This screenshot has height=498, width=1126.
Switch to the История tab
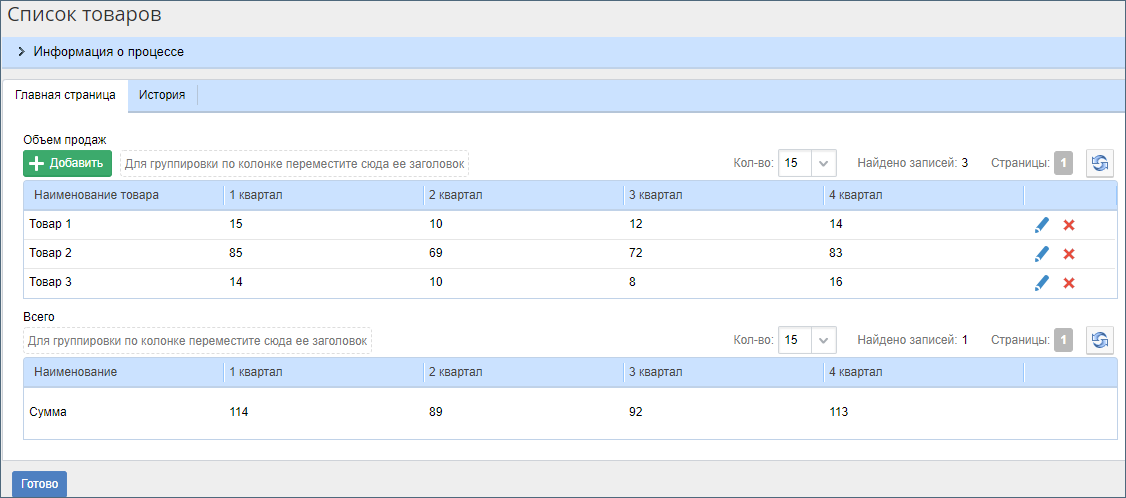click(162, 96)
